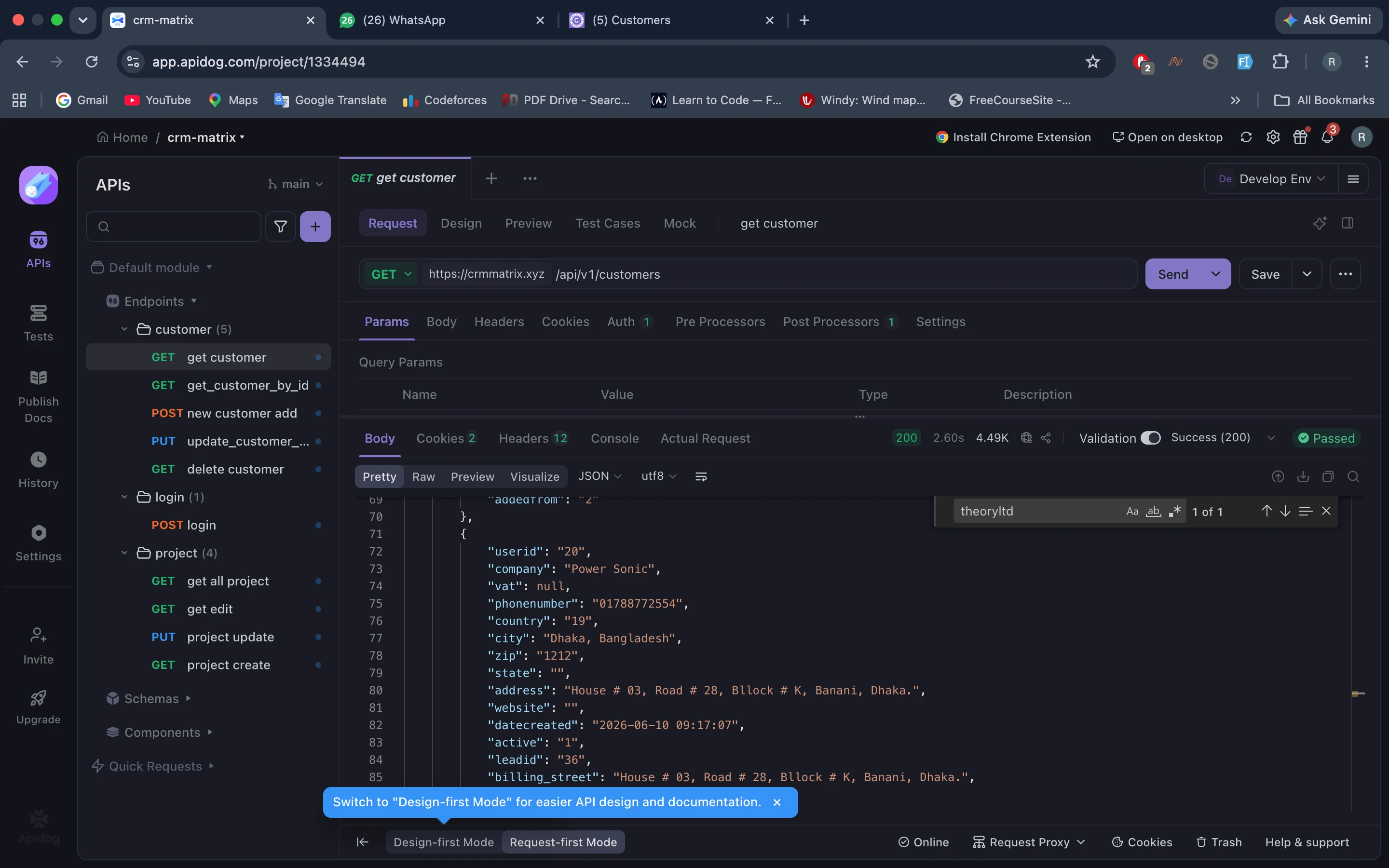Click the refresh icon in Apidog header
This screenshot has height=868, width=1389.
click(1245, 137)
